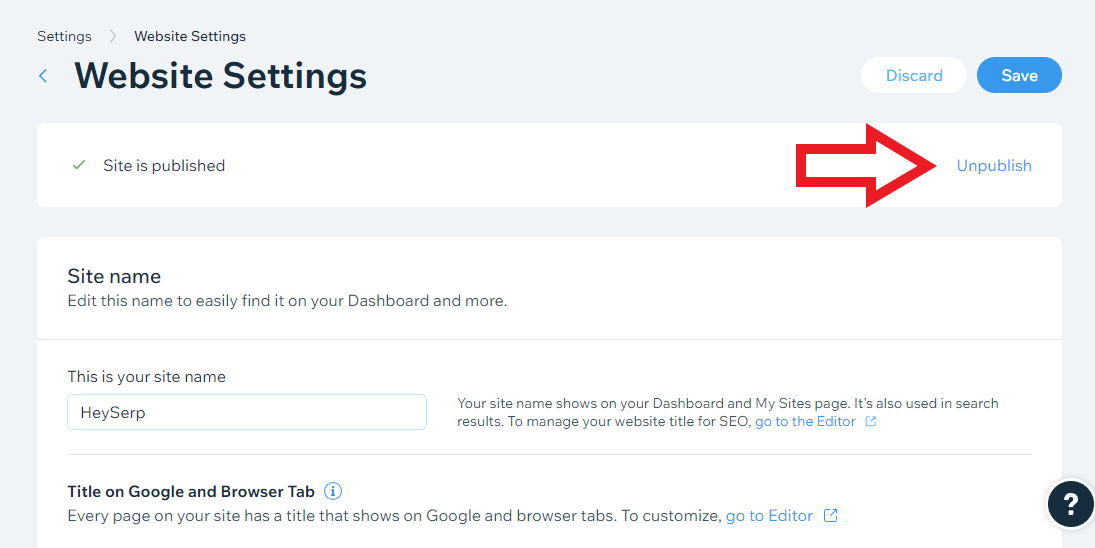
Task: Save the website settings
Action: click(1019, 76)
